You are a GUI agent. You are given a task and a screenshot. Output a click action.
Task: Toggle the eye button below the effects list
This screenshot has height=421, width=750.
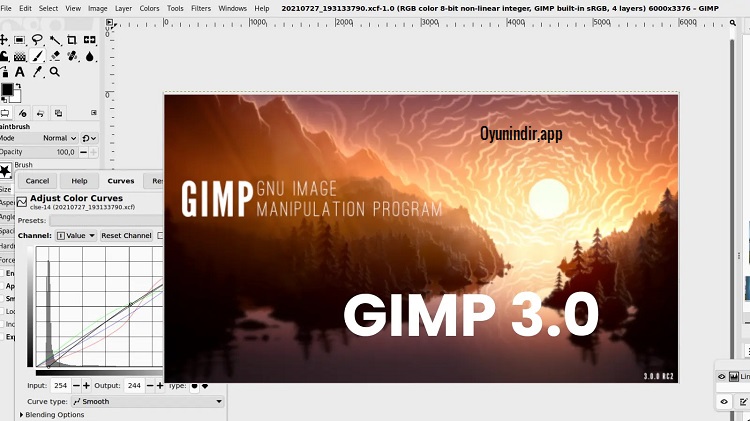(x=724, y=402)
